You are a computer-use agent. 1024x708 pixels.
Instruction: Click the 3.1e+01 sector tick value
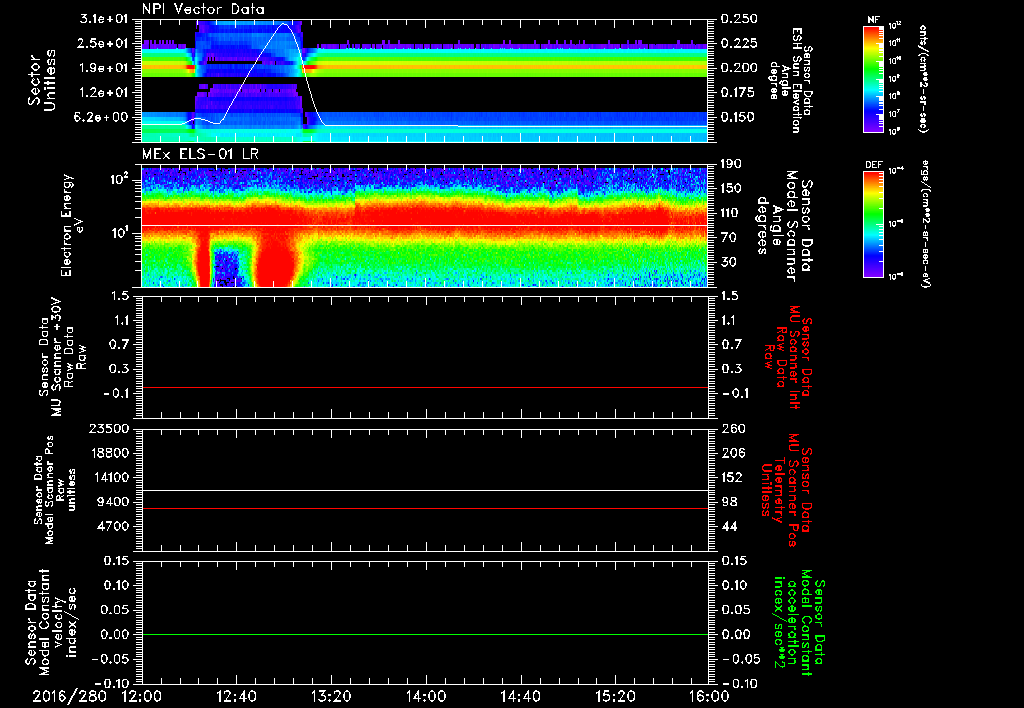pyautogui.click(x=103, y=19)
